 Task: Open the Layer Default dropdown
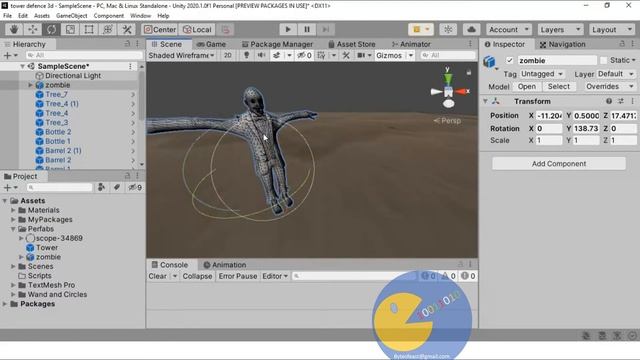coord(616,74)
